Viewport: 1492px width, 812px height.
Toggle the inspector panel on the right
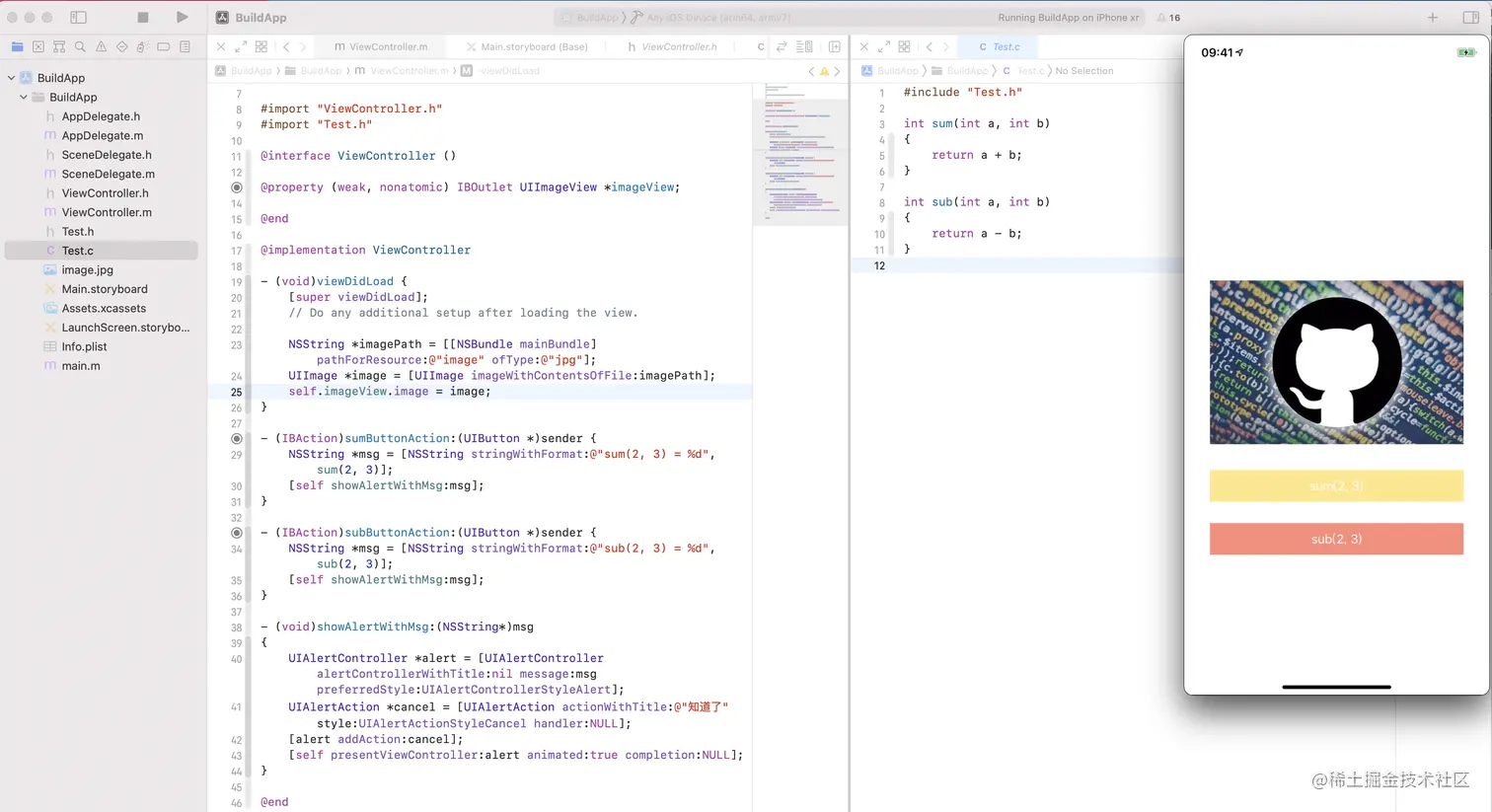(x=1470, y=17)
